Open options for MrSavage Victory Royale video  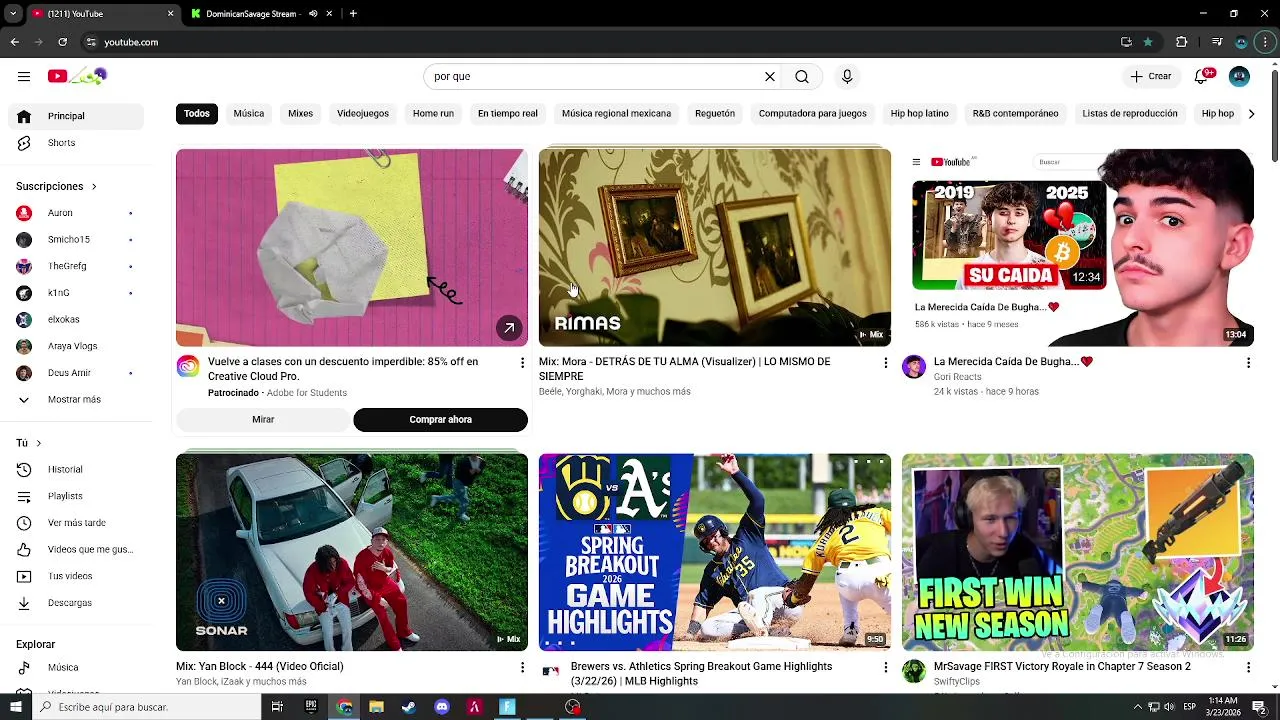point(1248,667)
